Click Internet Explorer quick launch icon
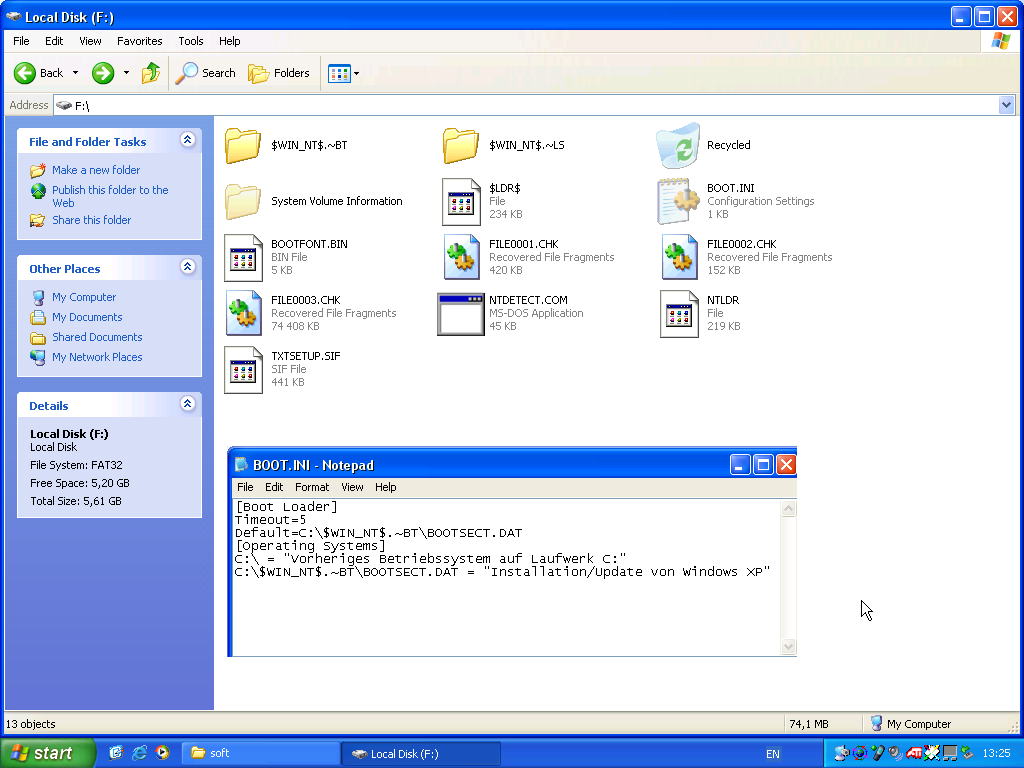Screen dimensions: 1024x768 coord(139,753)
